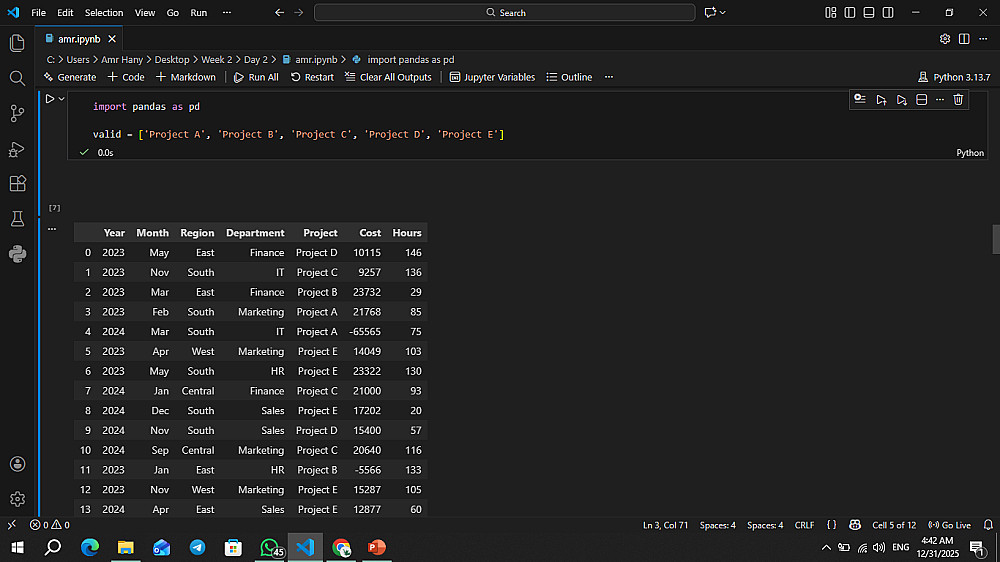Open the Selection menu

[104, 13]
